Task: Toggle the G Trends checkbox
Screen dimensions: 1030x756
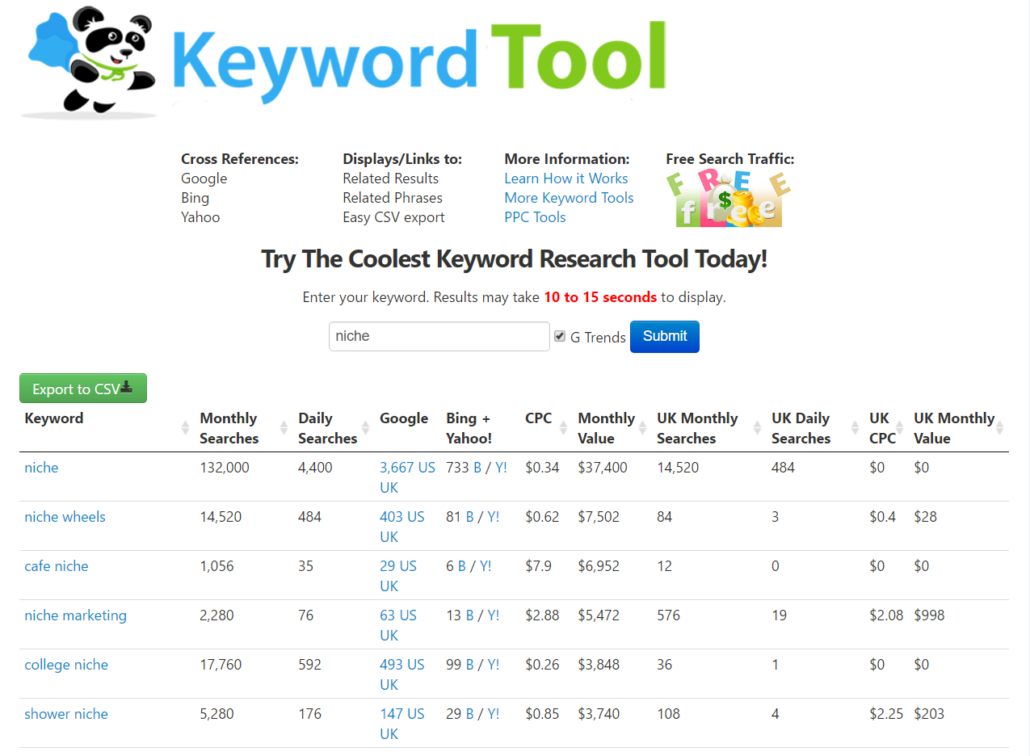Action: point(560,336)
